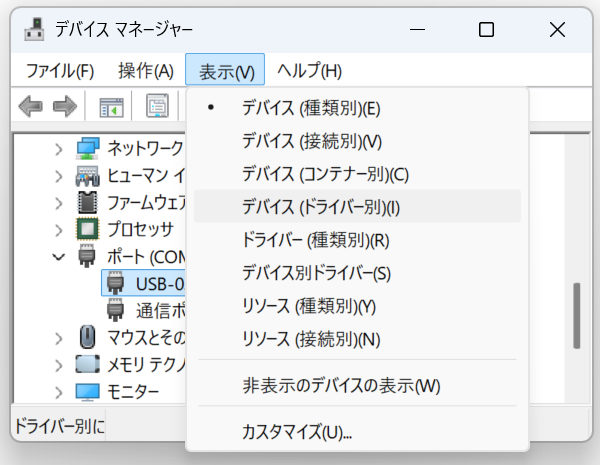Select デバイス (接続別)(V) view option
This screenshot has width=600, height=465.
(x=357, y=141)
